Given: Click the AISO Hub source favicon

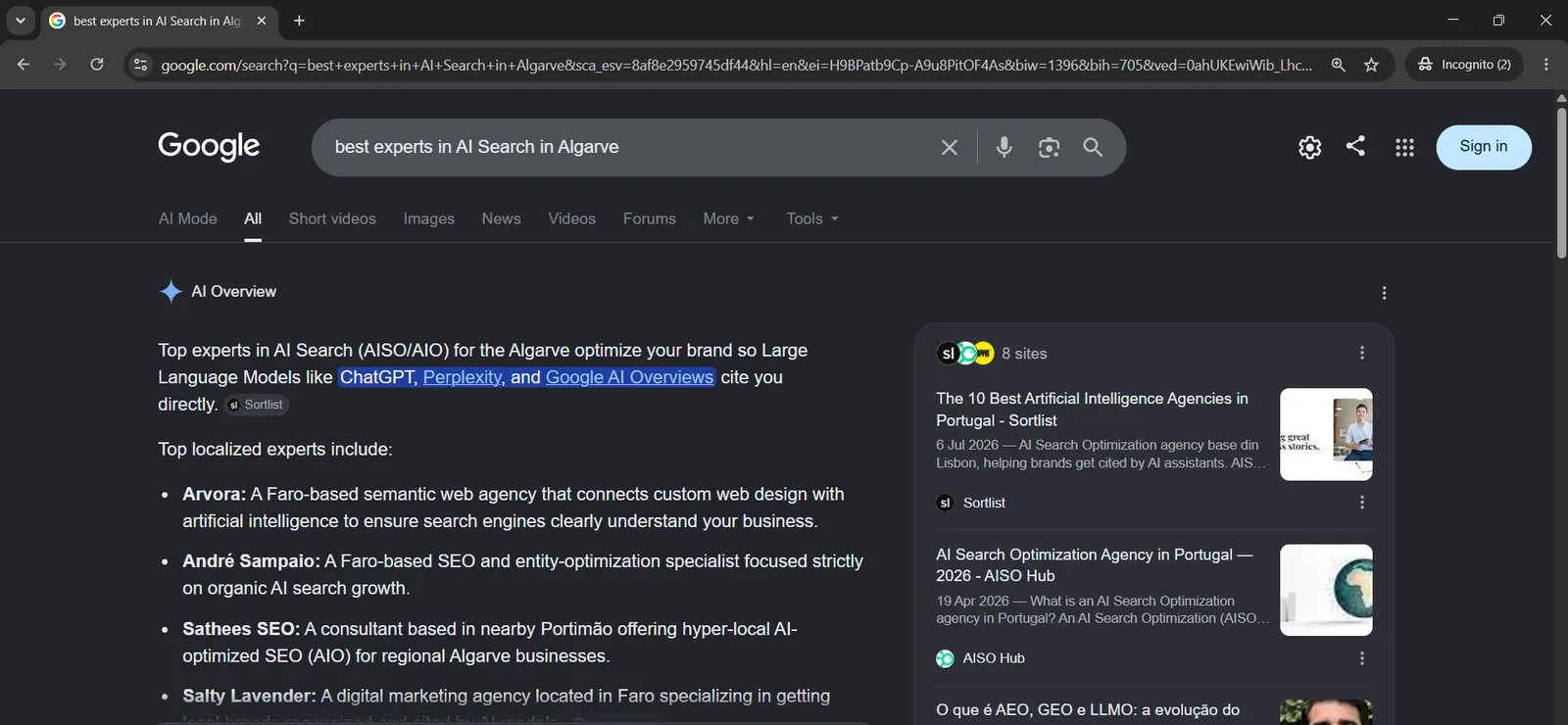Looking at the screenshot, I should click(945, 658).
